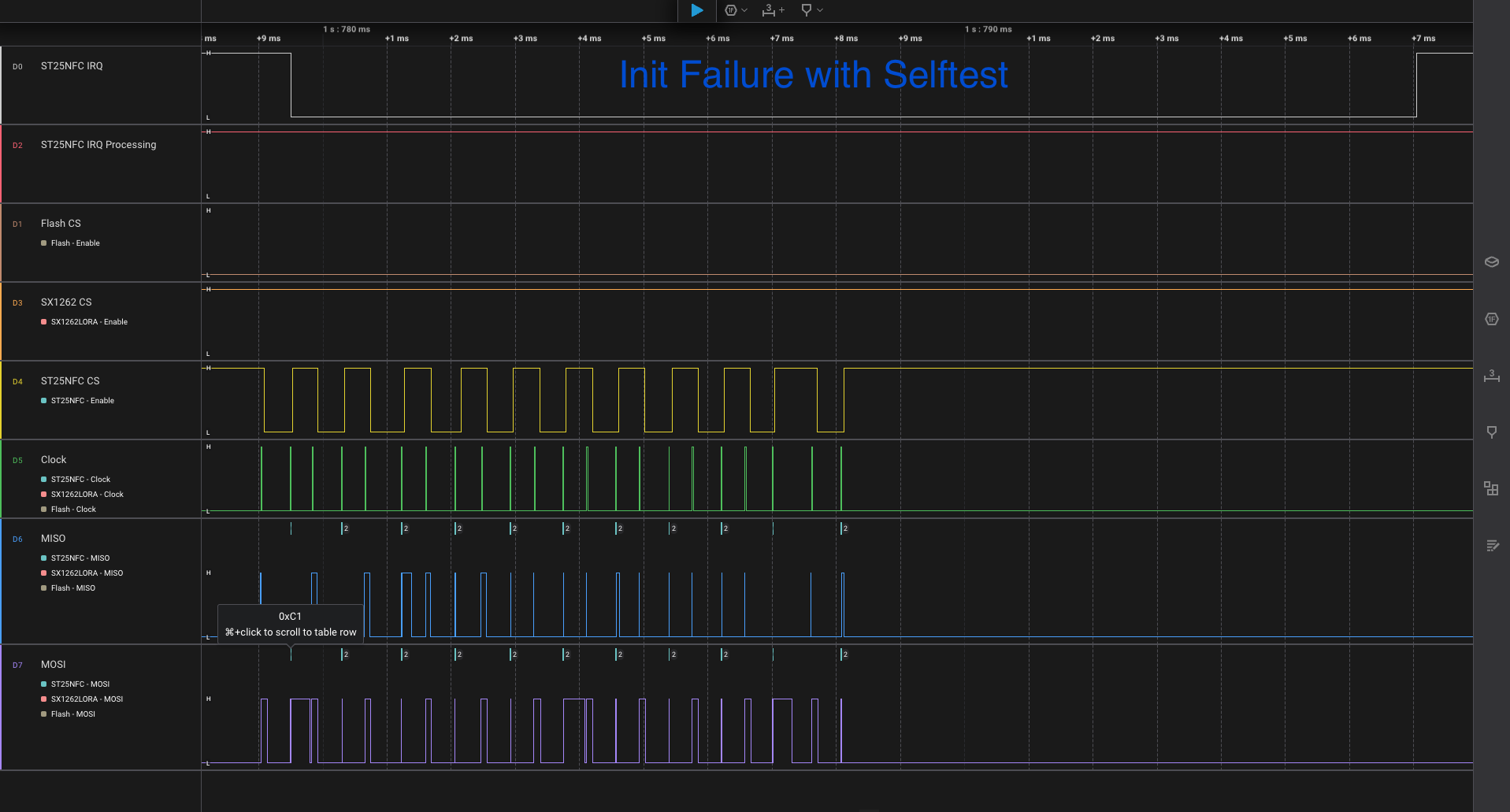Open Trigger panel in right sidebar
1510x812 pixels.
pos(1491,432)
